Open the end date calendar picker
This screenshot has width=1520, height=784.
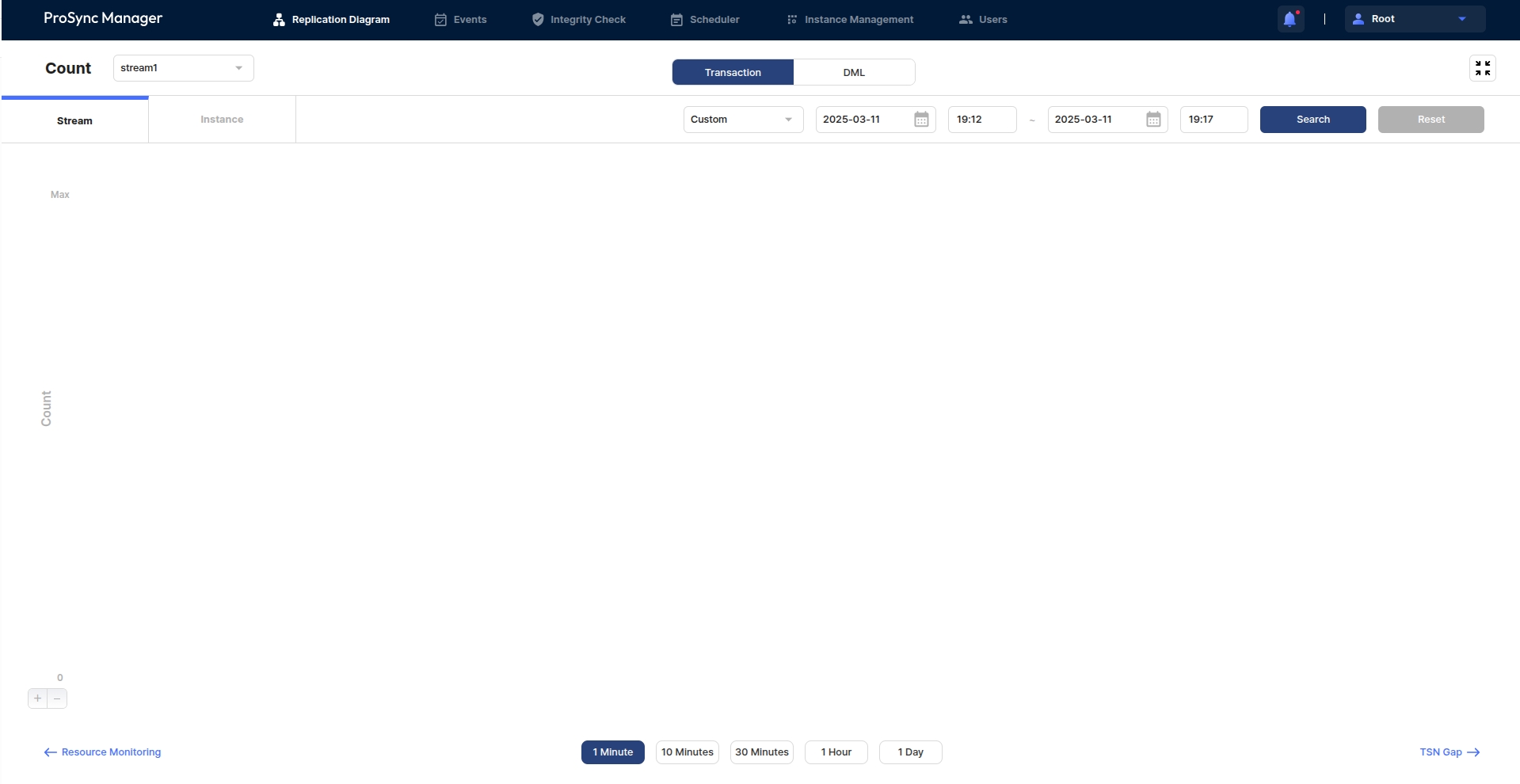(x=1153, y=120)
